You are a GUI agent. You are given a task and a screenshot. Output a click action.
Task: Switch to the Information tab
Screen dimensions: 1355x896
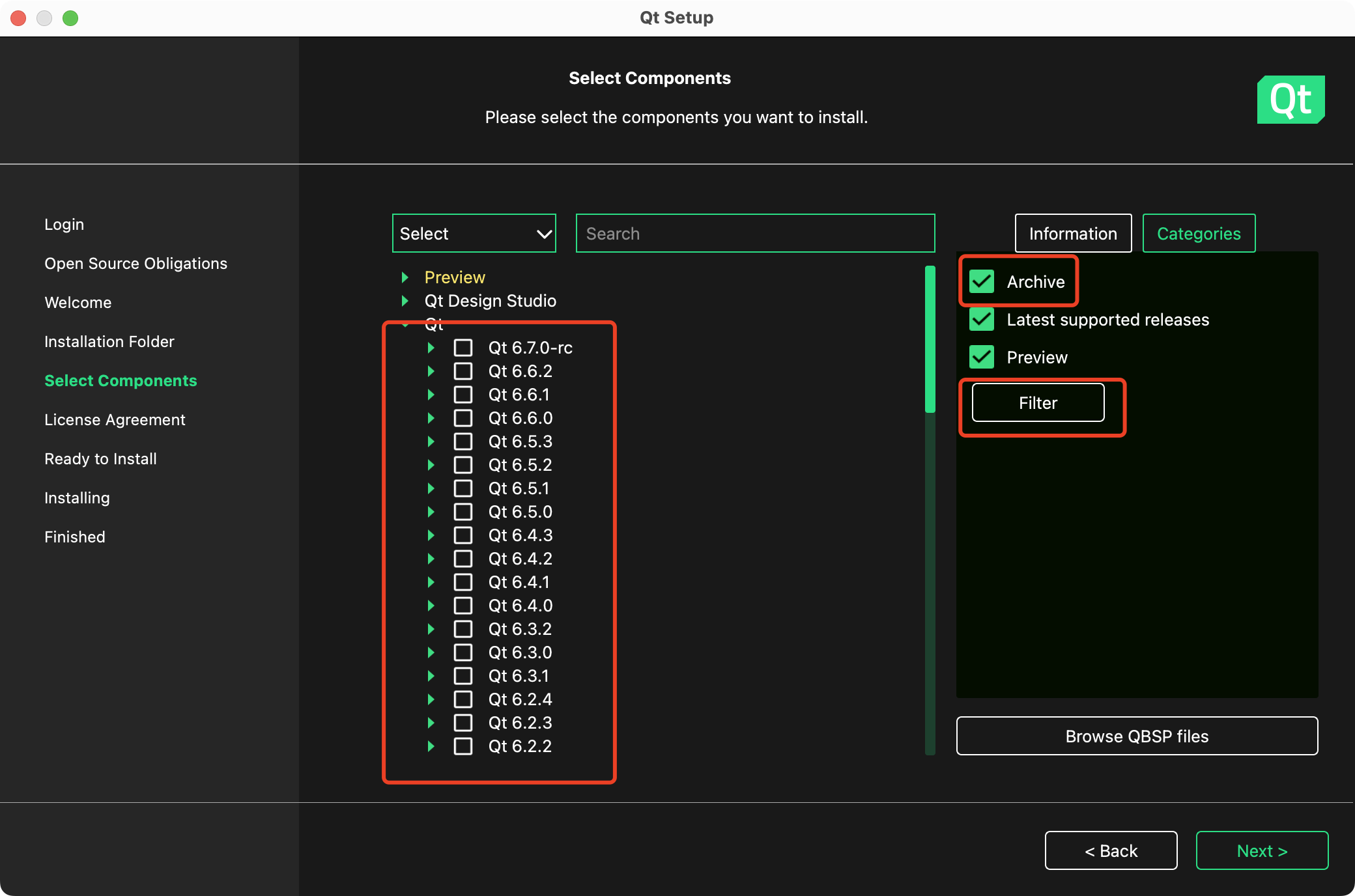[x=1073, y=234]
